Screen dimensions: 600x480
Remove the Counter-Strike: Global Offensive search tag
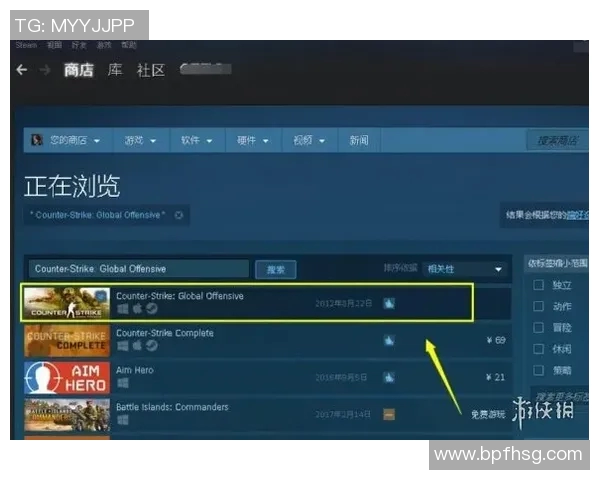[x=178, y=215]
